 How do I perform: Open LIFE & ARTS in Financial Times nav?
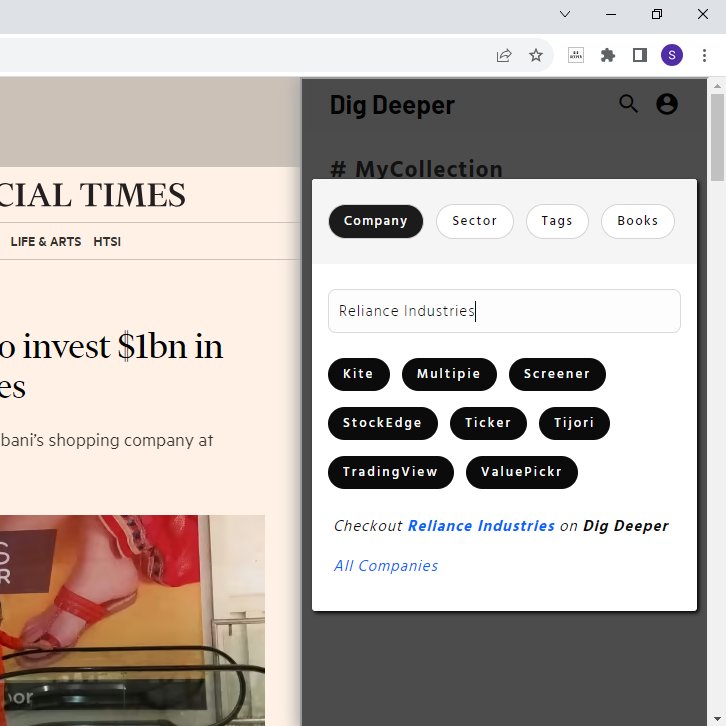pos(46,242)
